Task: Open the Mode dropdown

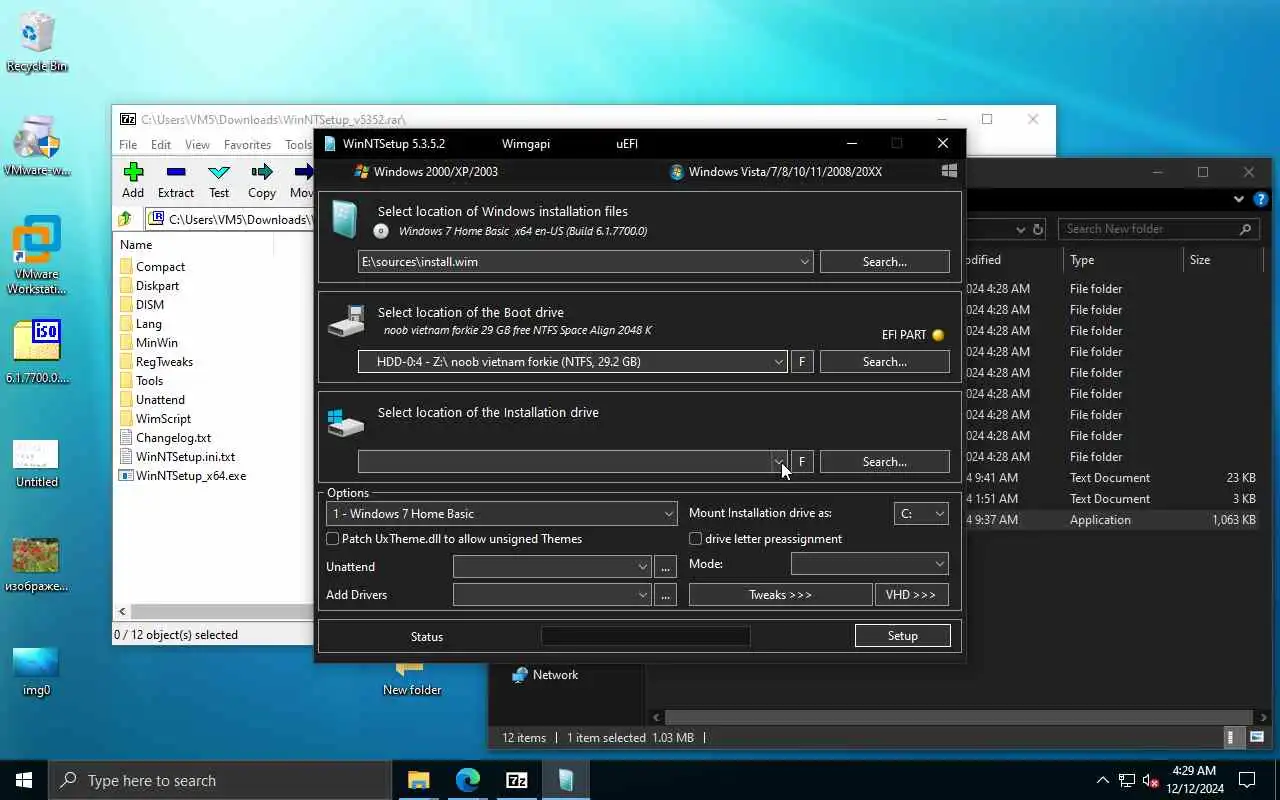Action: coord(869,564)
